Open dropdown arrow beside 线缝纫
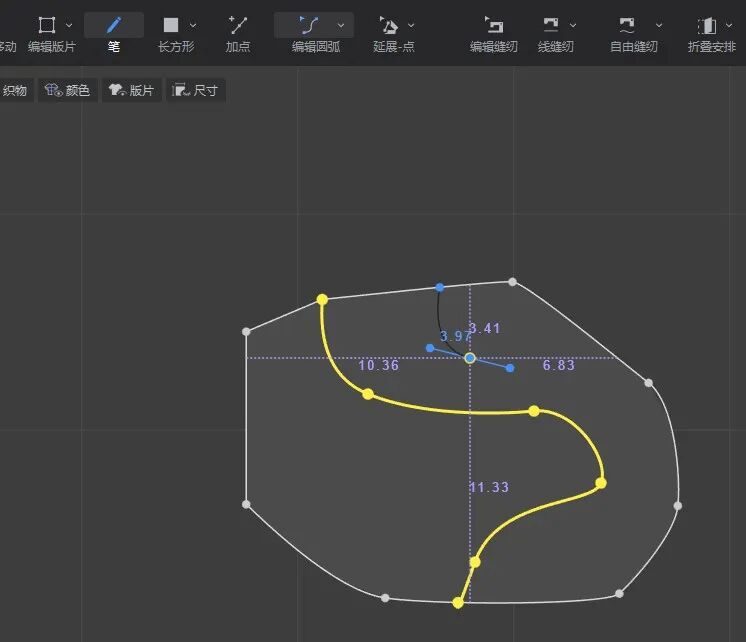Screen dimensions: 746x642 pos(573,25)
